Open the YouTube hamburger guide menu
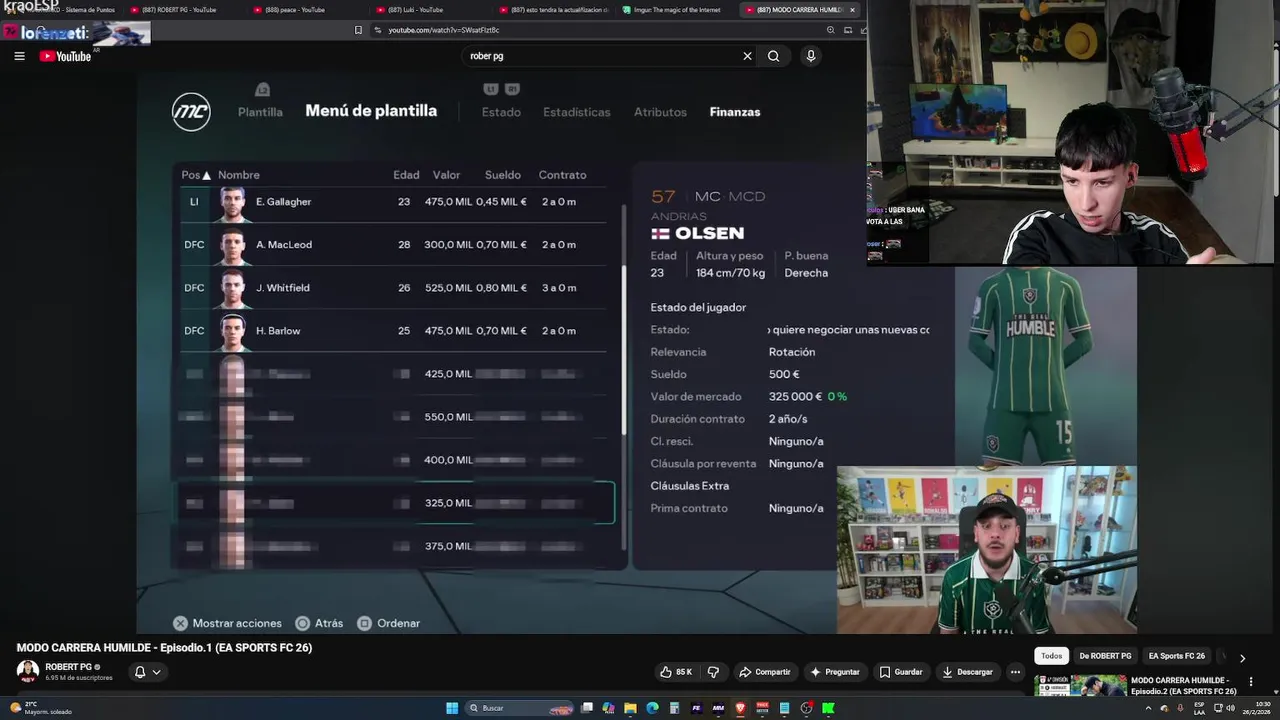 coord(19,56)
